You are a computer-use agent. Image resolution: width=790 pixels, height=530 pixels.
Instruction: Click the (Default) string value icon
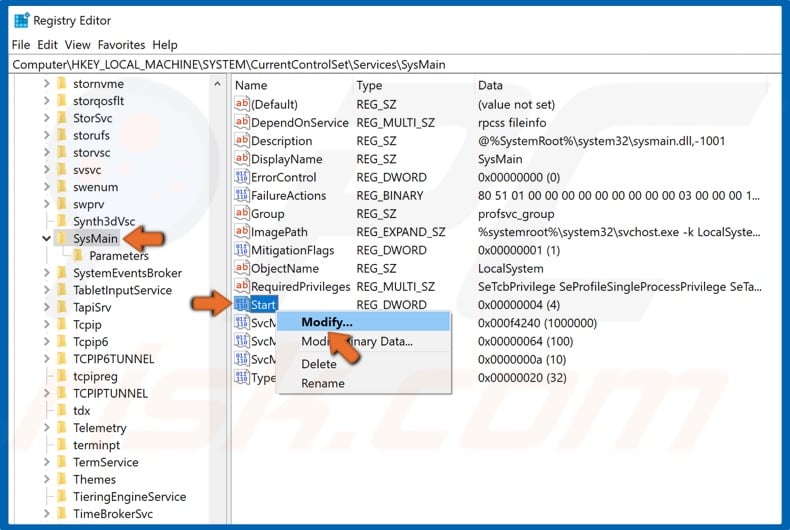(242, 104)
